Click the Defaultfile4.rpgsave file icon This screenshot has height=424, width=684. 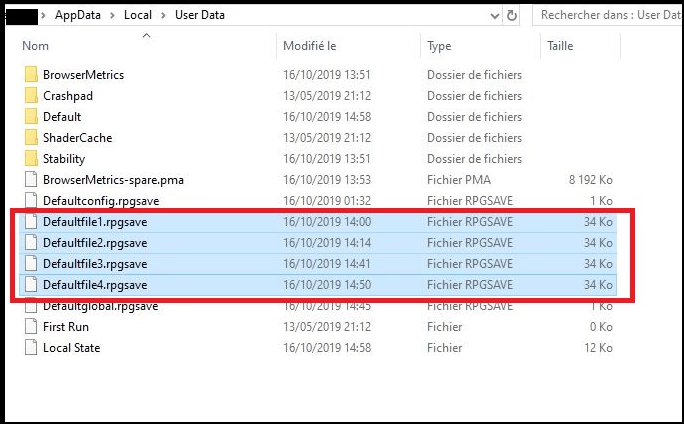point(31,284)
